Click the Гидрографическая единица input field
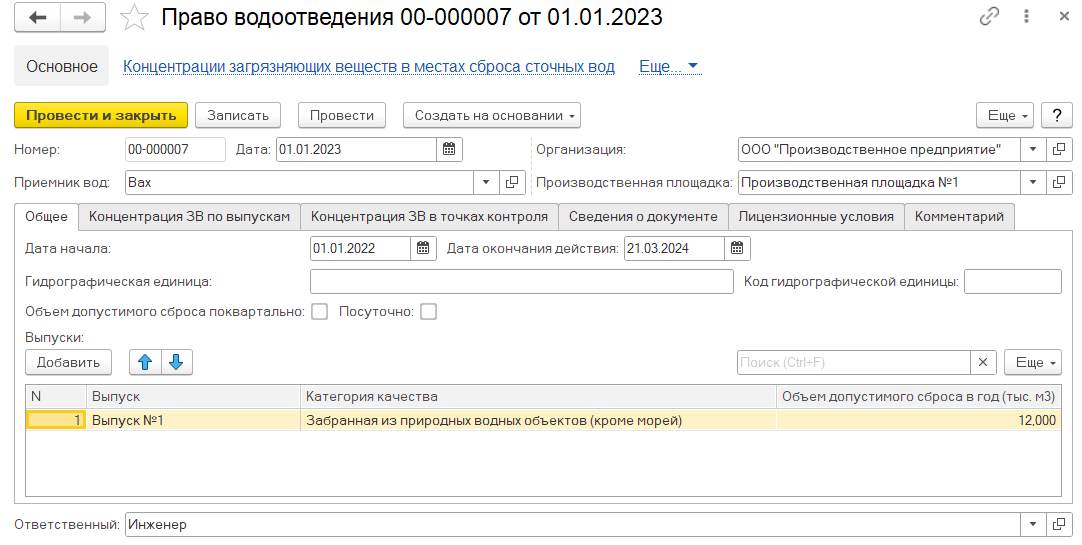Screen dimensions: 1082x545 click(521, 282)
